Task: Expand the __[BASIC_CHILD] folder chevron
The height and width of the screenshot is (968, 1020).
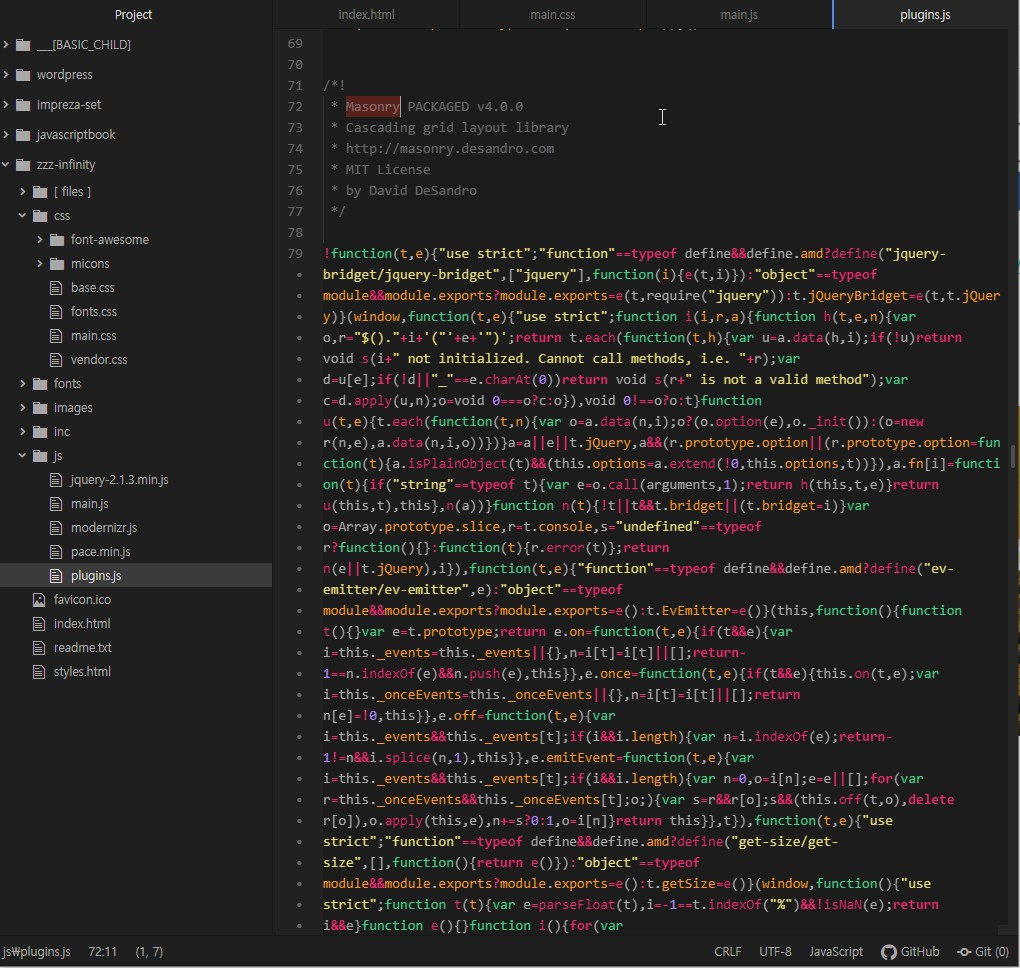Action: 7,44
